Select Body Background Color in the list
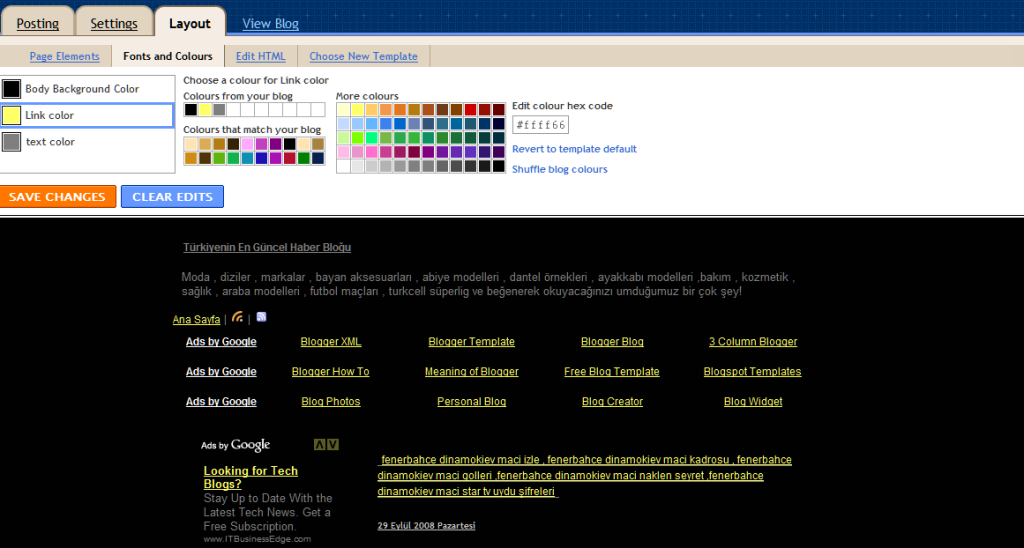 pyautogui.click(x=88, y=89)
